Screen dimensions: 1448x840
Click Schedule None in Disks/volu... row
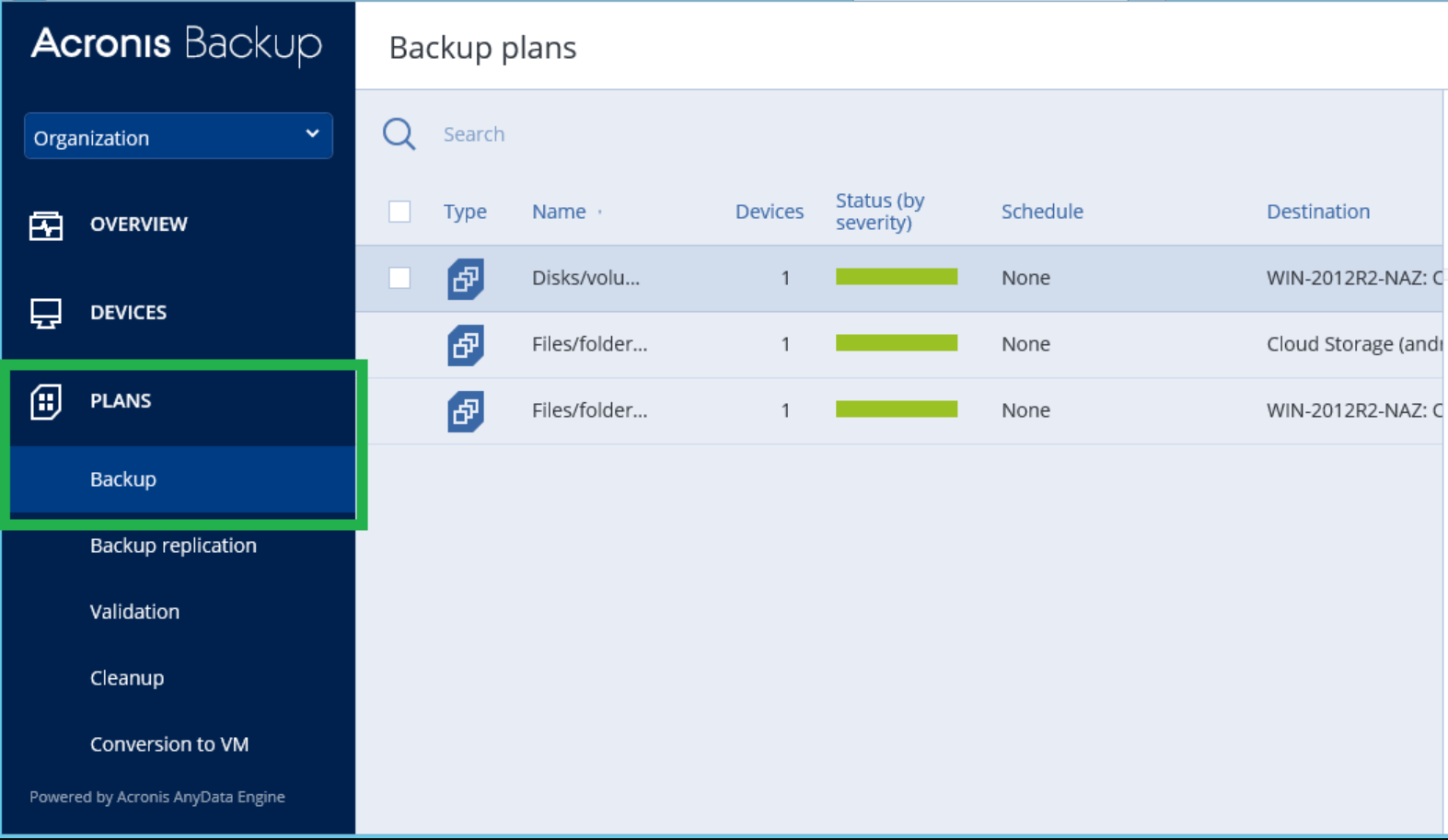[x=1025, y=278]
